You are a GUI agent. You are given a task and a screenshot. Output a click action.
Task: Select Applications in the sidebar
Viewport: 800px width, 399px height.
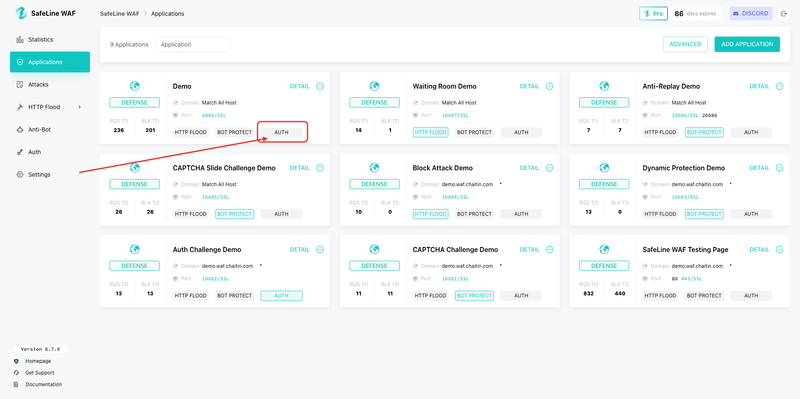(49, 62)
